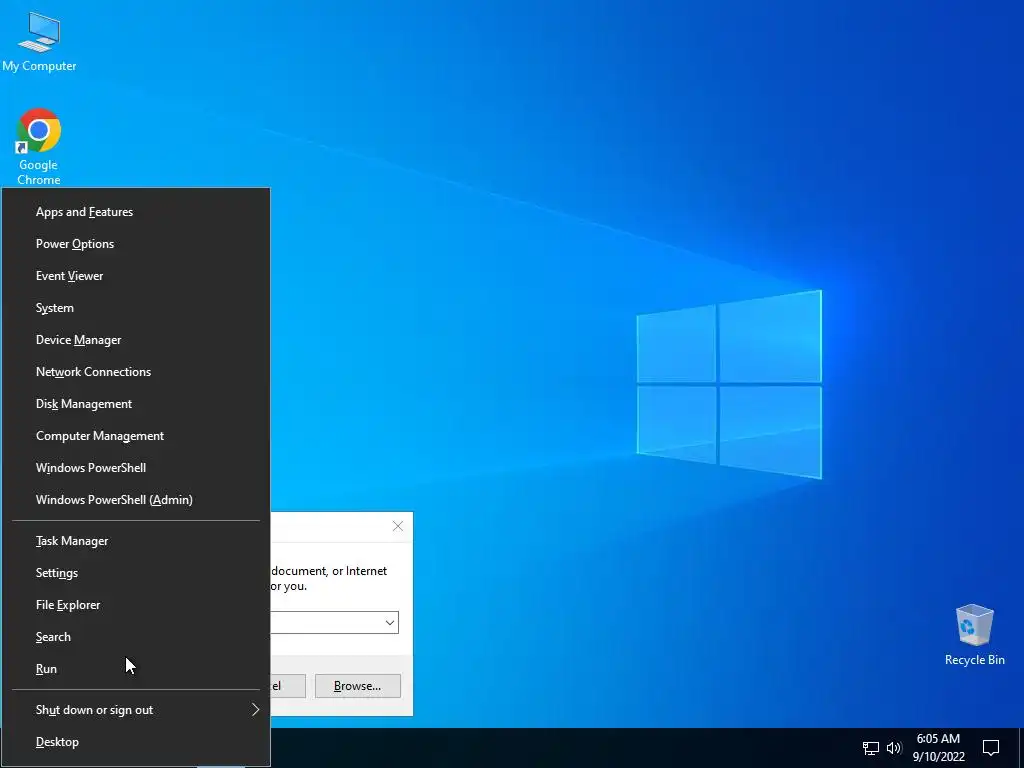Open Settings from the menu
The width and height of the screenshot is (1024, 768).
[136, 573]
